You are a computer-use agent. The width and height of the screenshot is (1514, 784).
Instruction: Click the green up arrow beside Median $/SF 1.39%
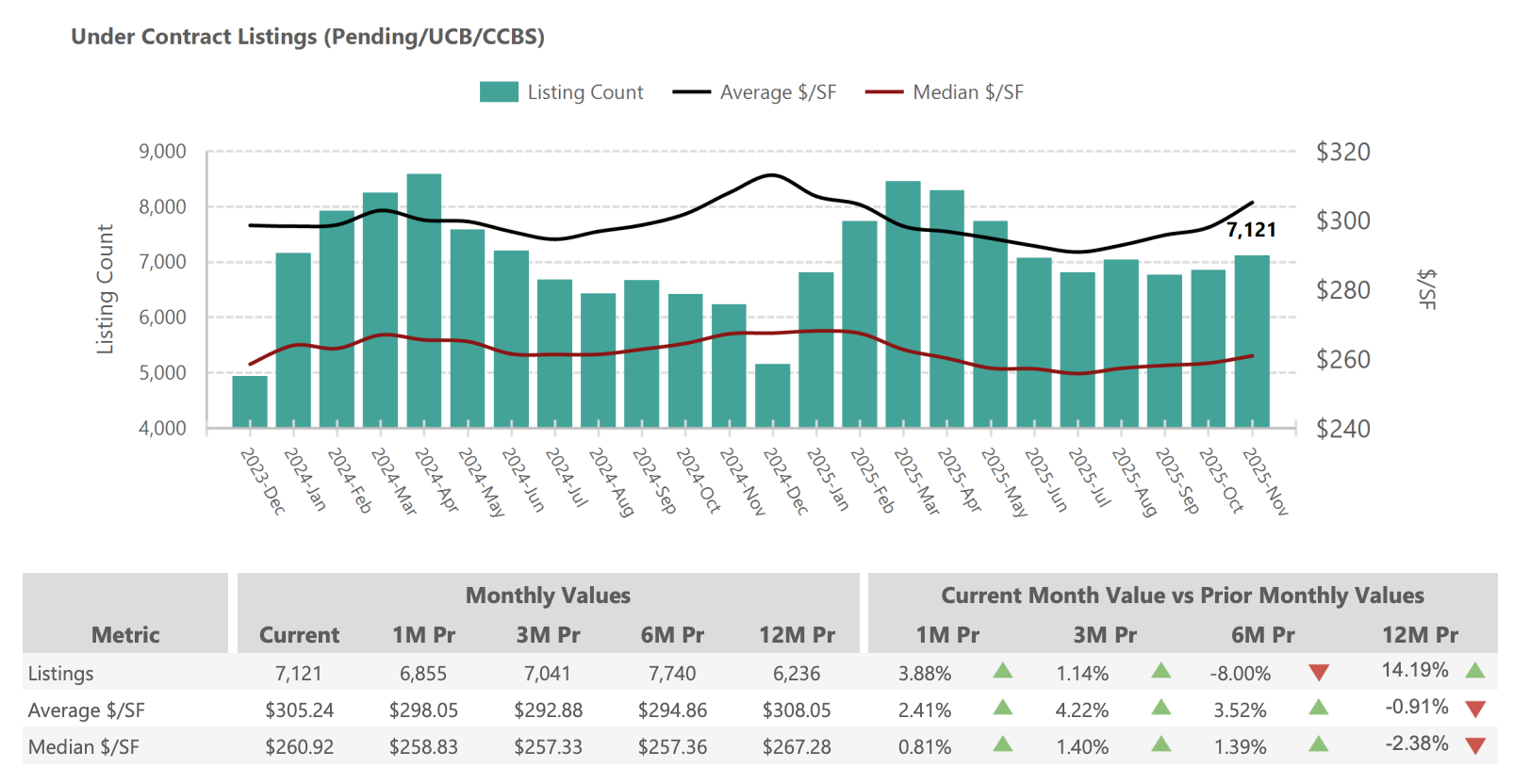coord(1319,744)
